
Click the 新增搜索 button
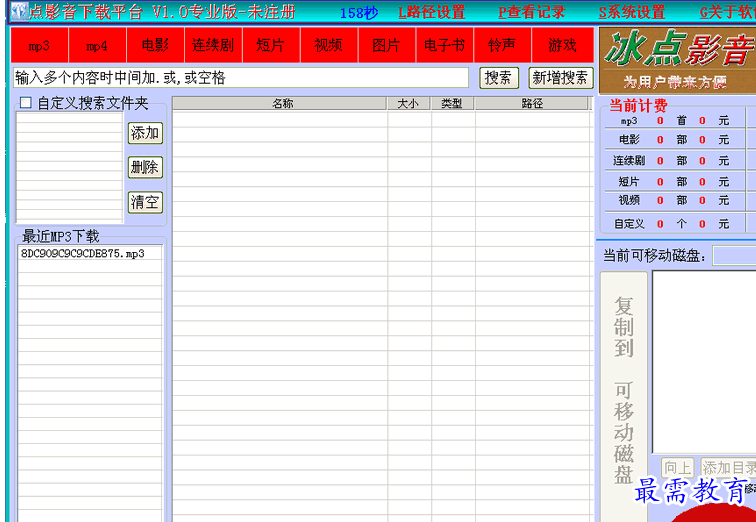560,78
